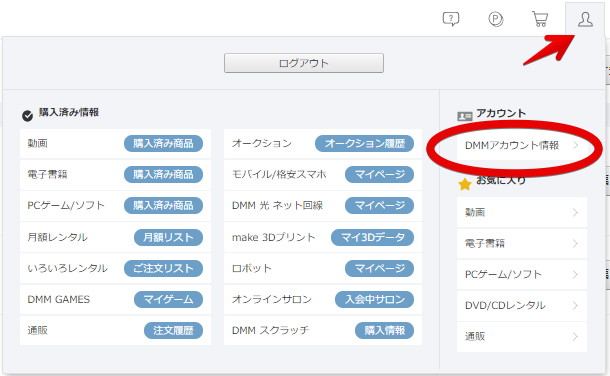
Task: Open マイゲーム for DMM GAMES
Action: tap(168, 299)
